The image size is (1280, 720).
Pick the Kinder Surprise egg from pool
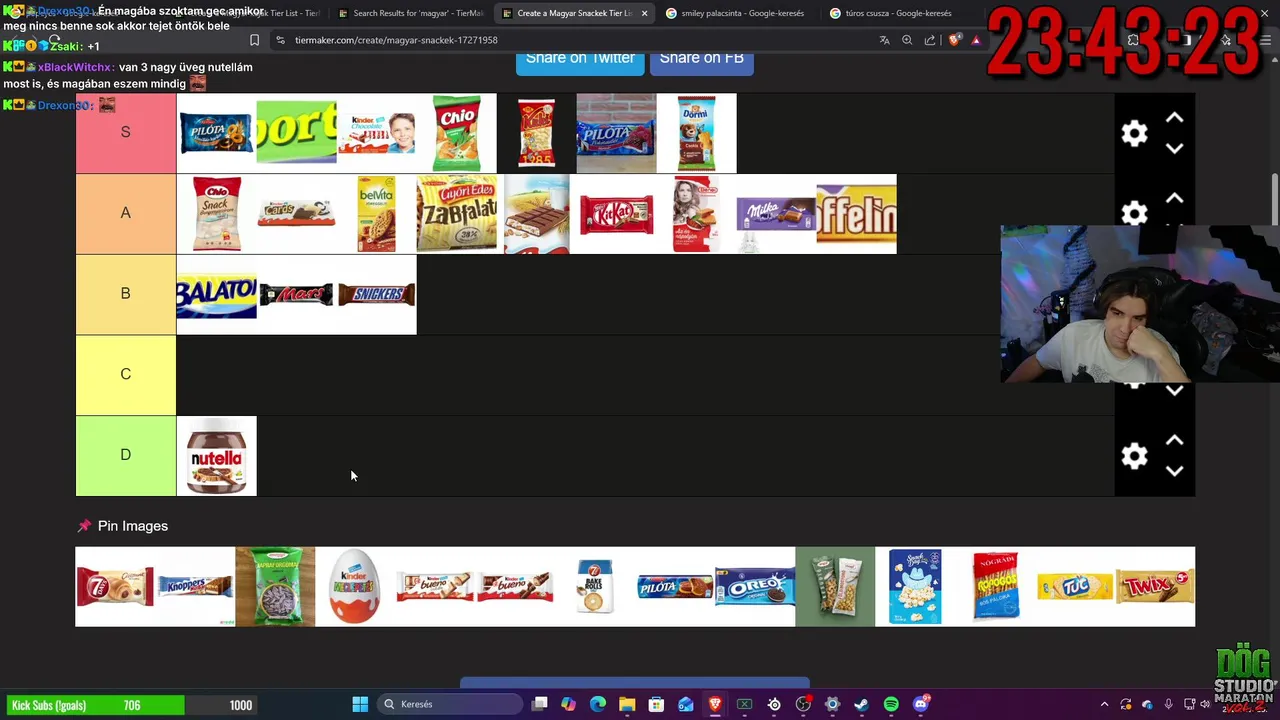click(x=355, y=586)
